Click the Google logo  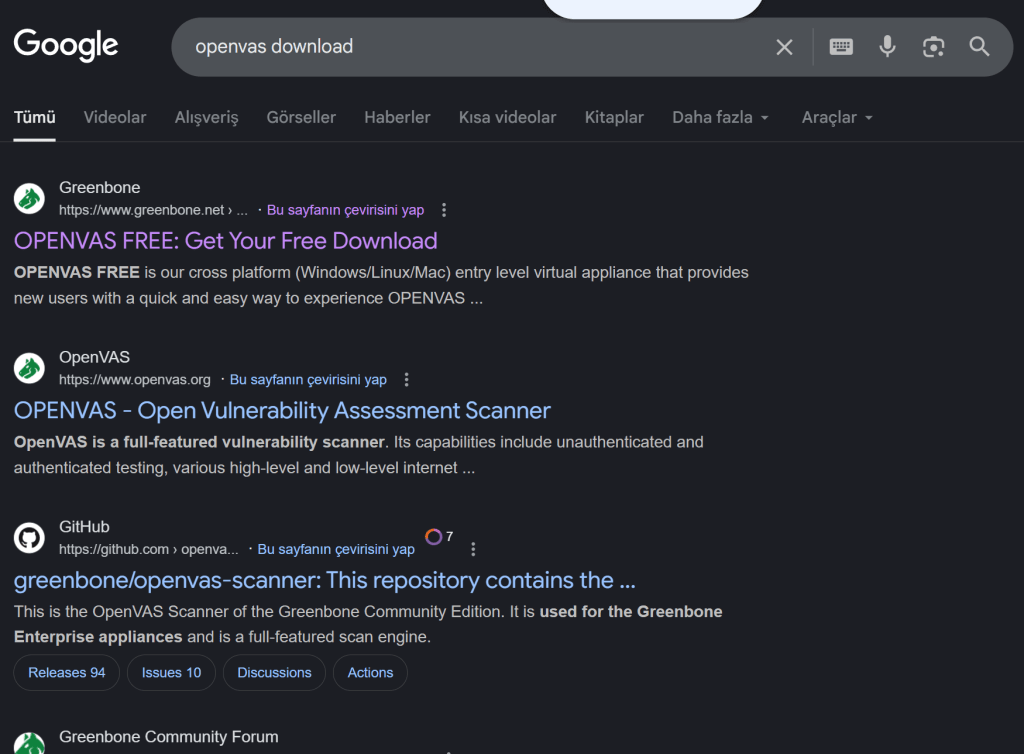[66, 46]
